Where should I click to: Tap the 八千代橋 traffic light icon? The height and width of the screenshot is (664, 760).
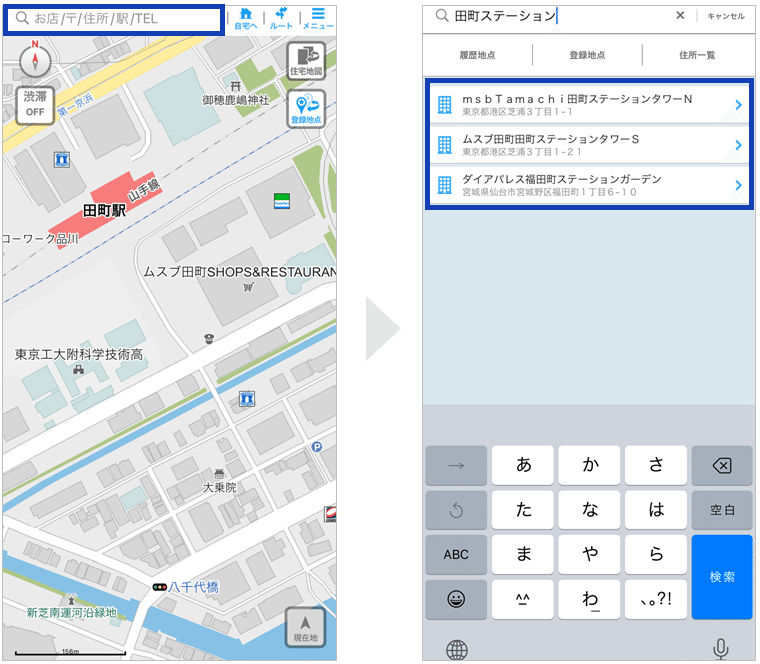point(159,587)
